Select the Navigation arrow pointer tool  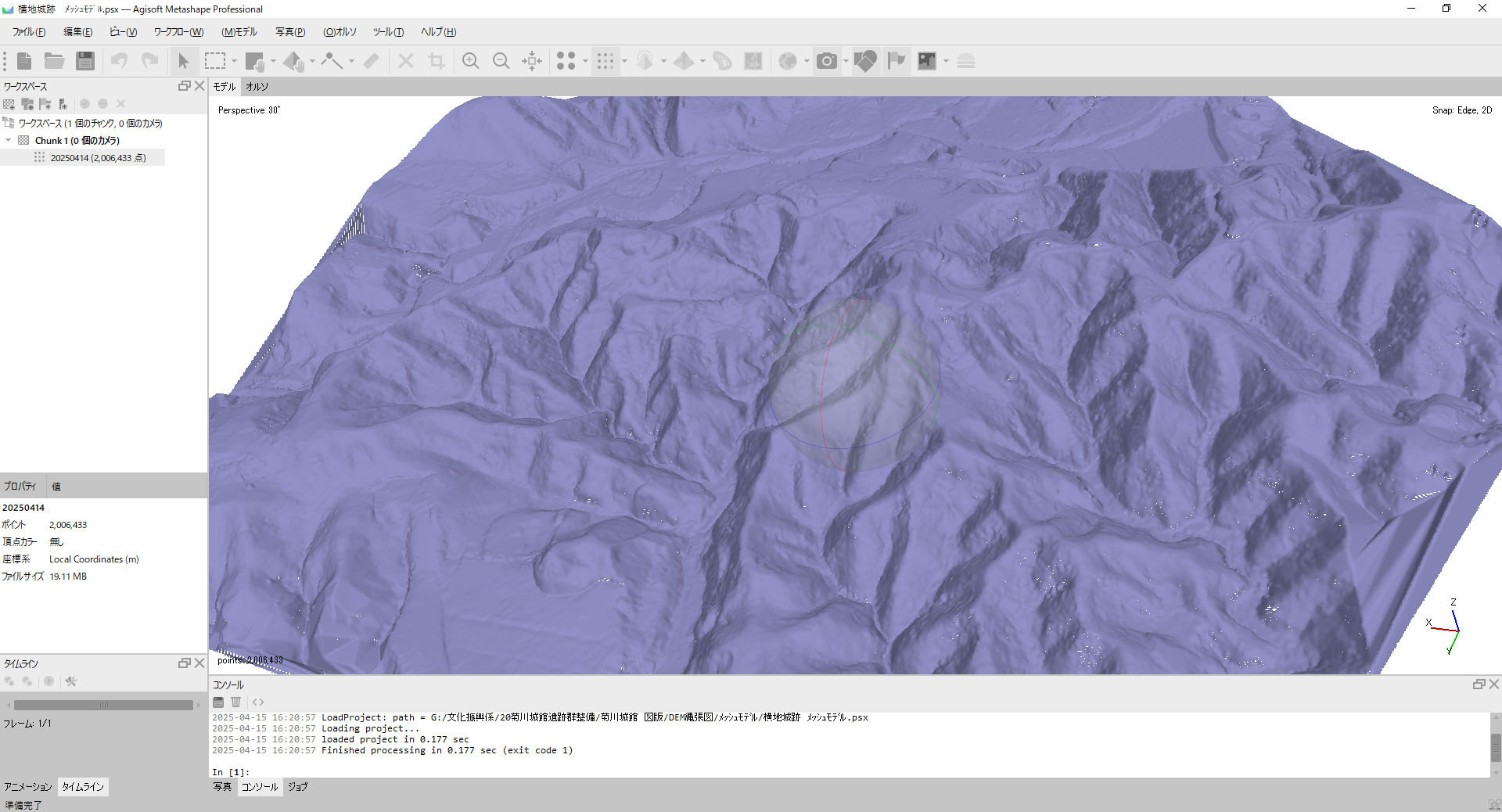(x=184, y=61)
